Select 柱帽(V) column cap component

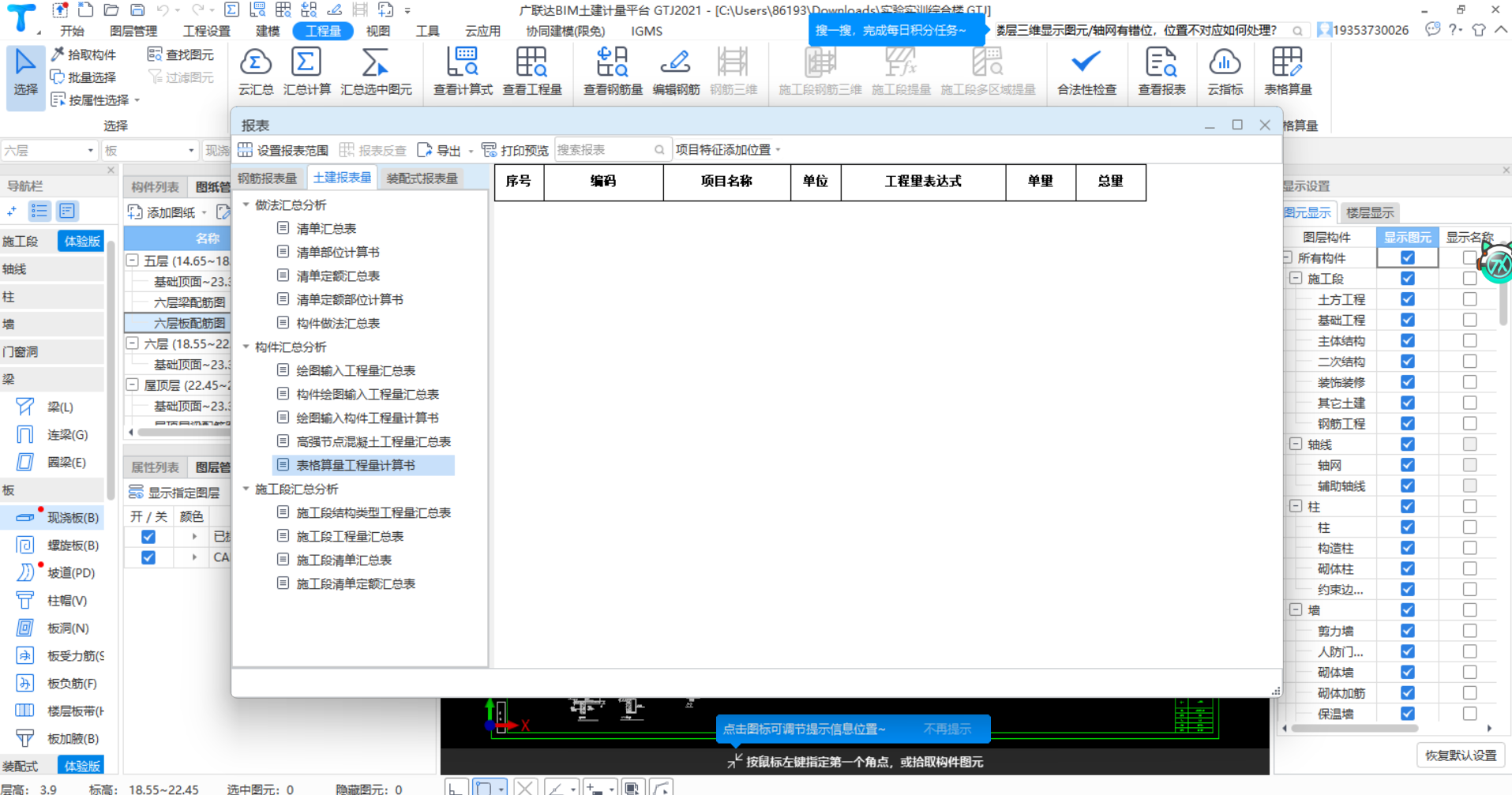[52, 600]
